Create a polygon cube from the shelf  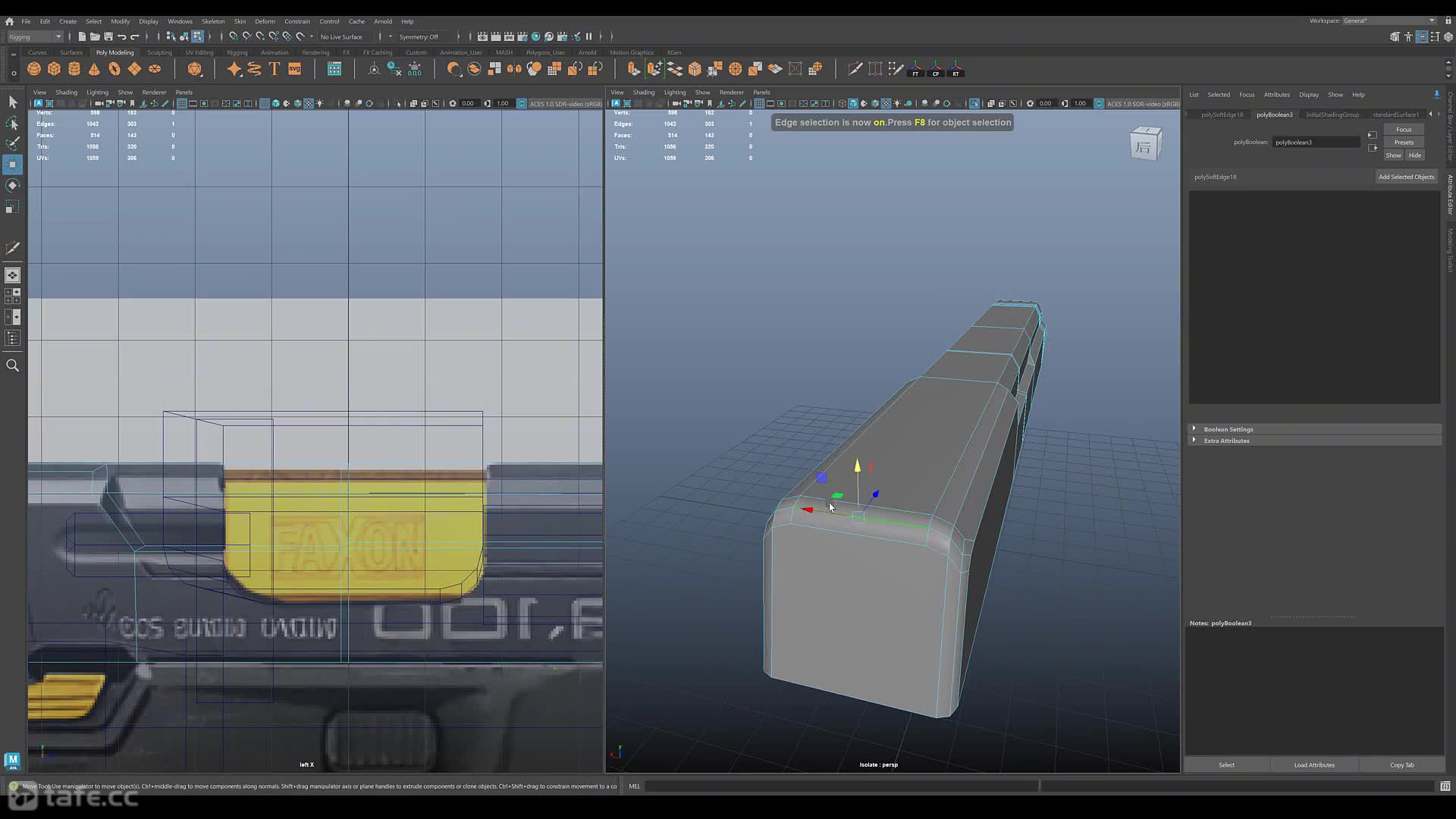coord(54,69)
